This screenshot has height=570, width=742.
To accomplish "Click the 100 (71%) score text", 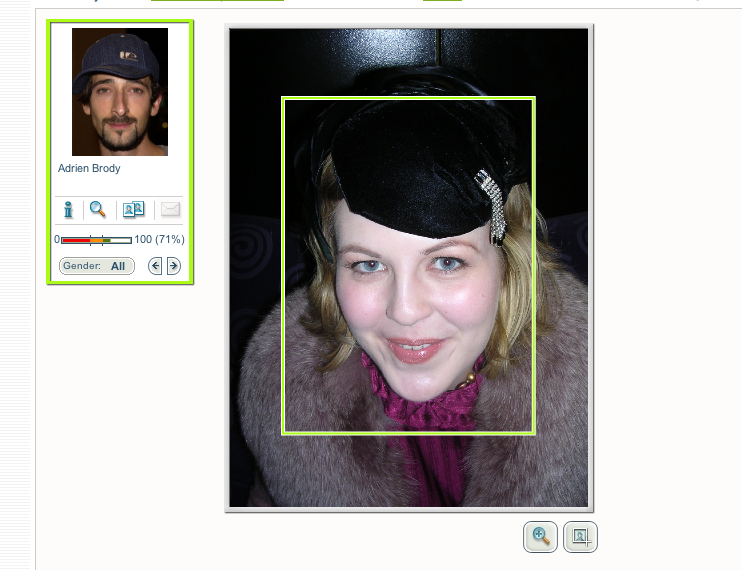I will coord(159,240).
